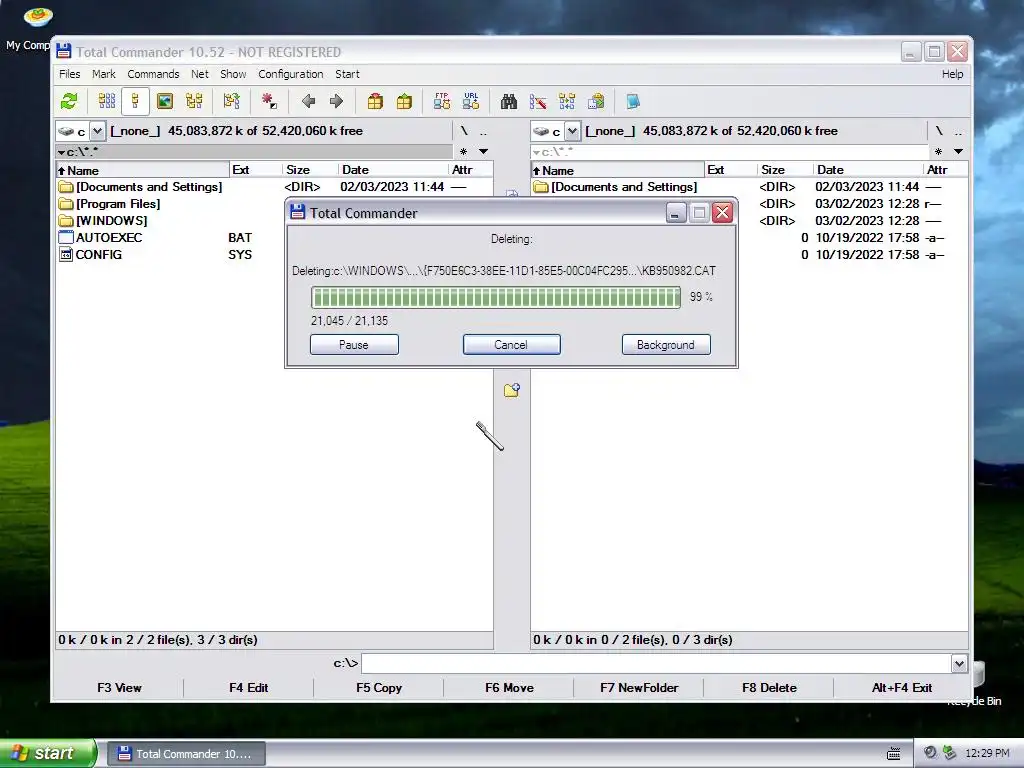The width and height of the screenshot is (1024, 768).
Task: Click Total Commander taskbar button
Action: point(186,754)
